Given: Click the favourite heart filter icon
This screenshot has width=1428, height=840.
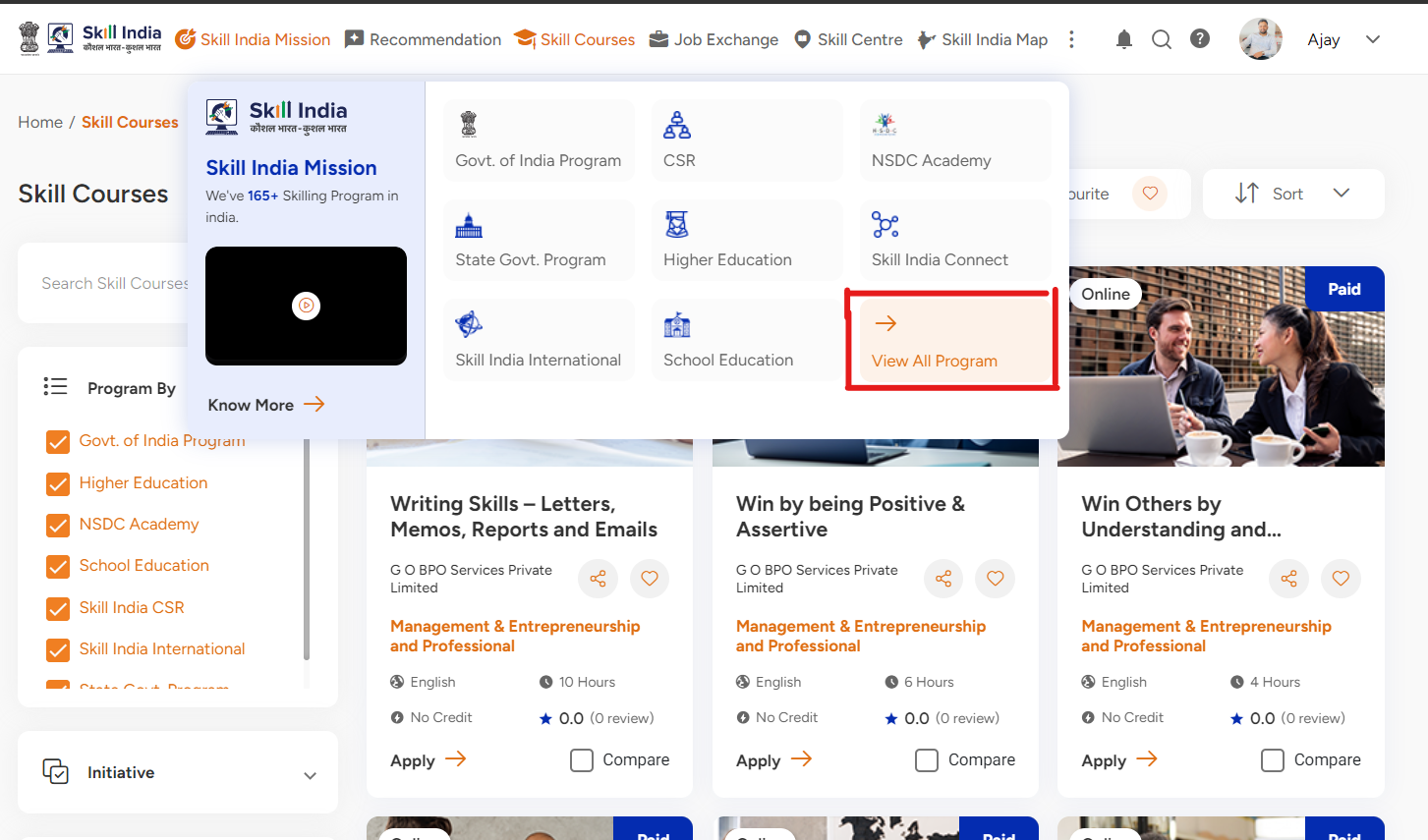Looking at the screenshot, I should 1150,193.
